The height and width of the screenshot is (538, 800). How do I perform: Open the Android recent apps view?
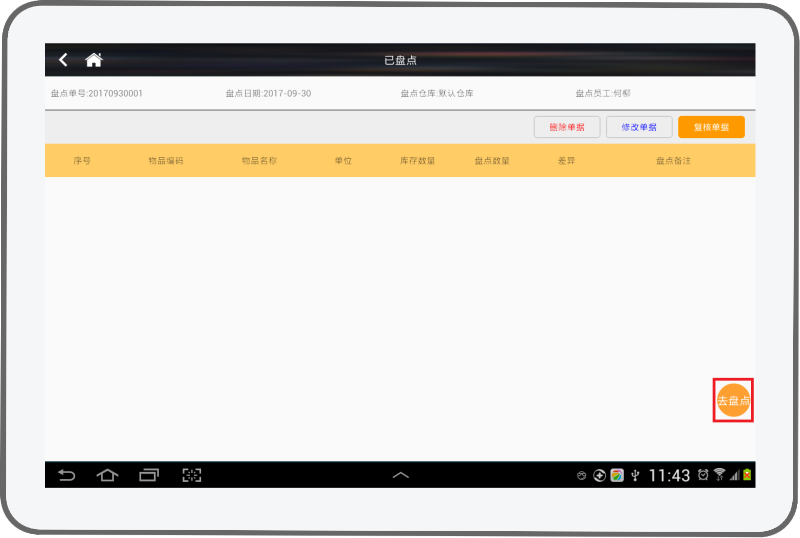tap(149, 475)
